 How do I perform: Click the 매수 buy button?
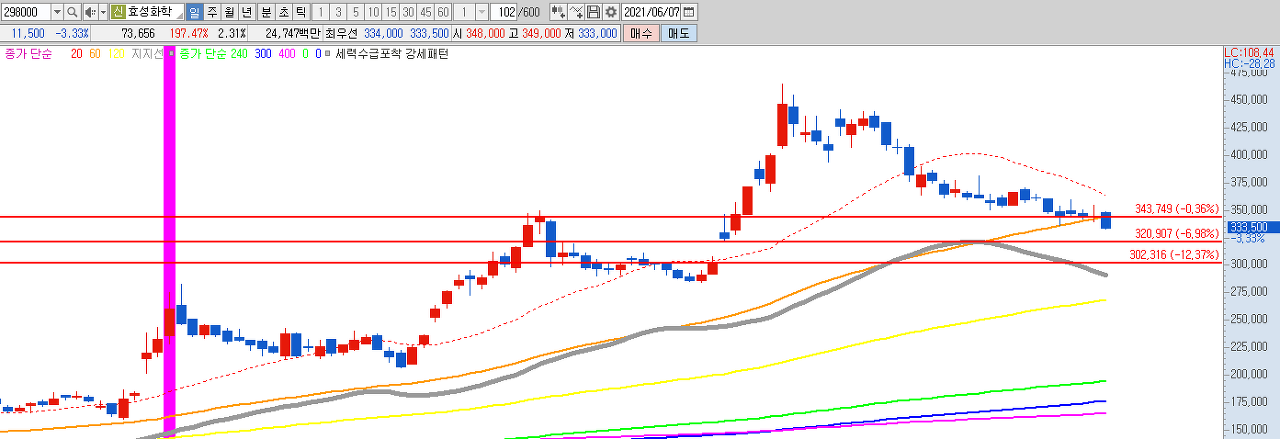(x=640, y=33)
